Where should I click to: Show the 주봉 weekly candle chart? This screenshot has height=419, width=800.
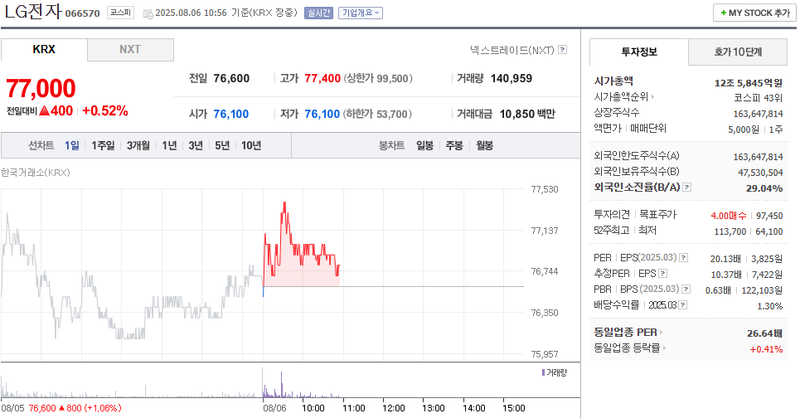454,145
